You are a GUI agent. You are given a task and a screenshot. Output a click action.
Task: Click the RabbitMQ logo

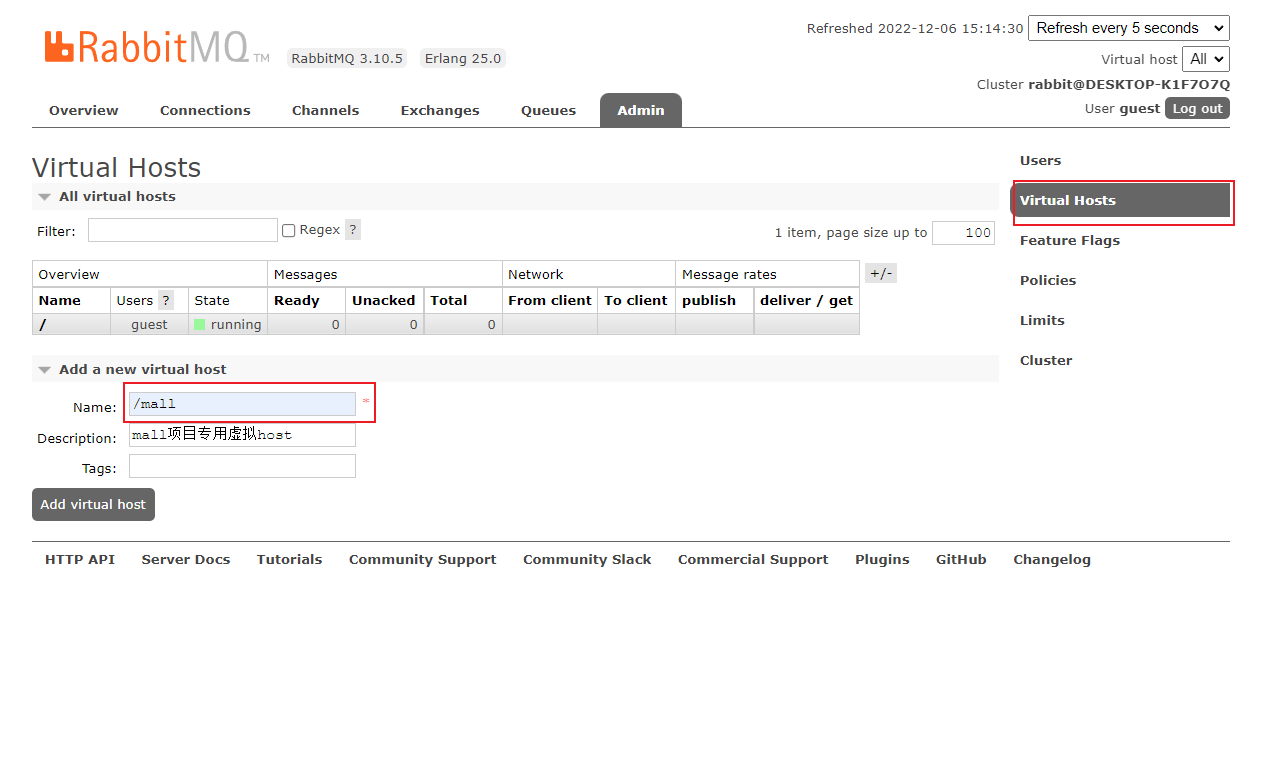(157, 47)
